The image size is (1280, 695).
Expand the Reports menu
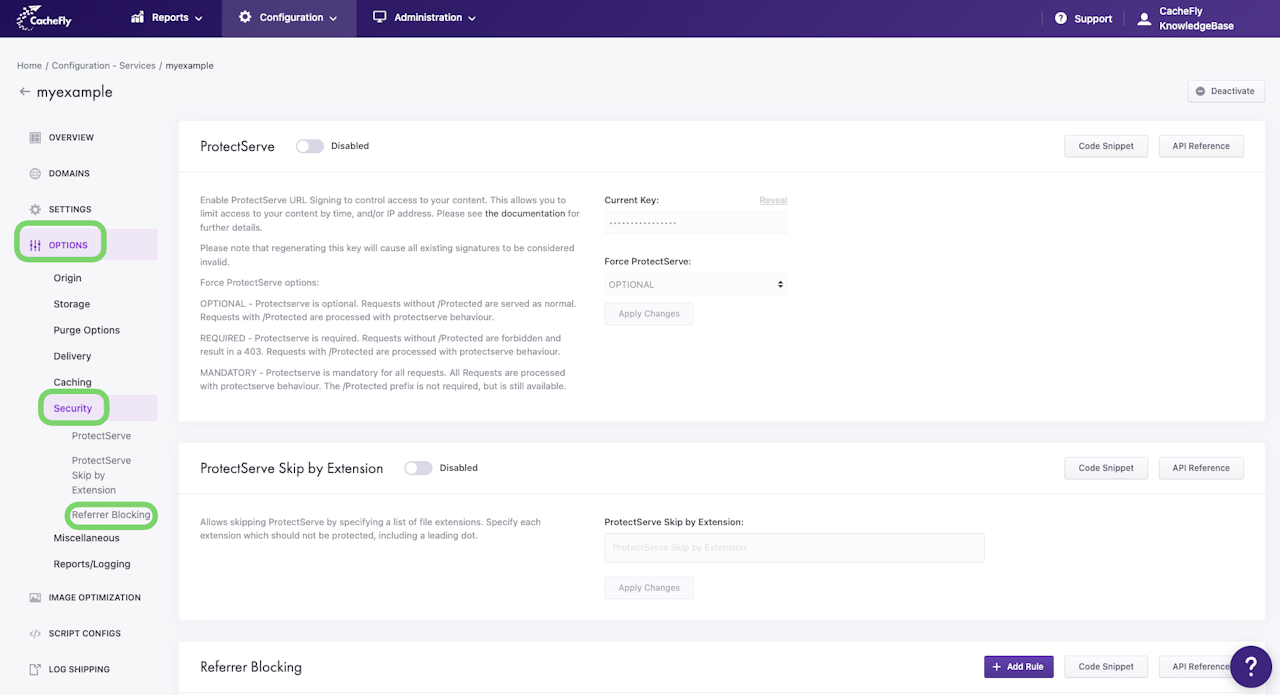pyautogui.click(x=167, y=18)
